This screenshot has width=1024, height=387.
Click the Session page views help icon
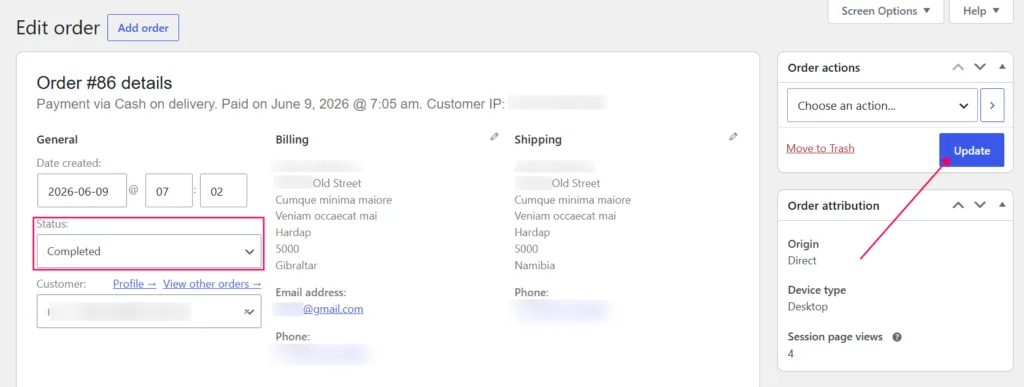[x=897, y=337]
